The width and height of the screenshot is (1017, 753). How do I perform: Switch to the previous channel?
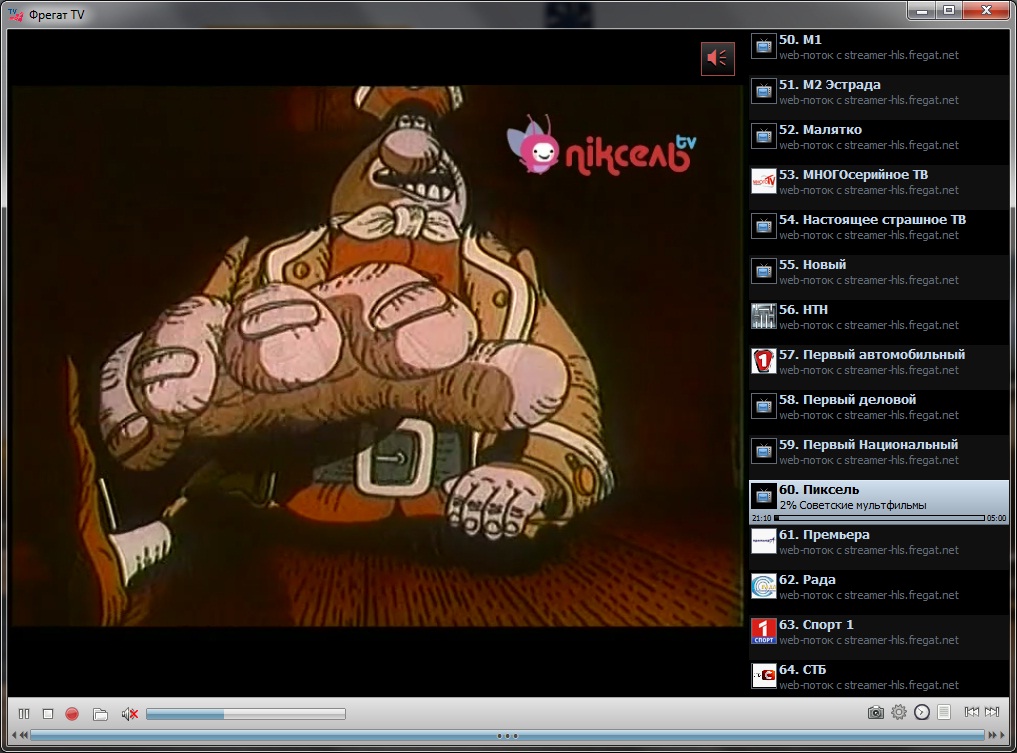(972, 712)
